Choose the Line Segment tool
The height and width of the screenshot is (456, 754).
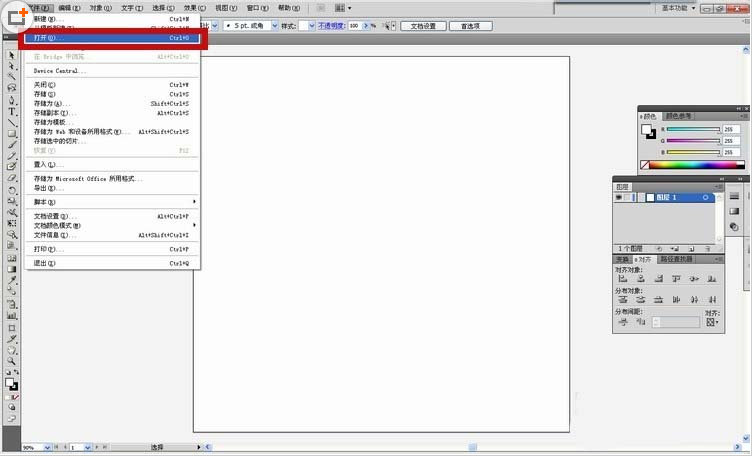pyautogui.click(x=12, y=122)
